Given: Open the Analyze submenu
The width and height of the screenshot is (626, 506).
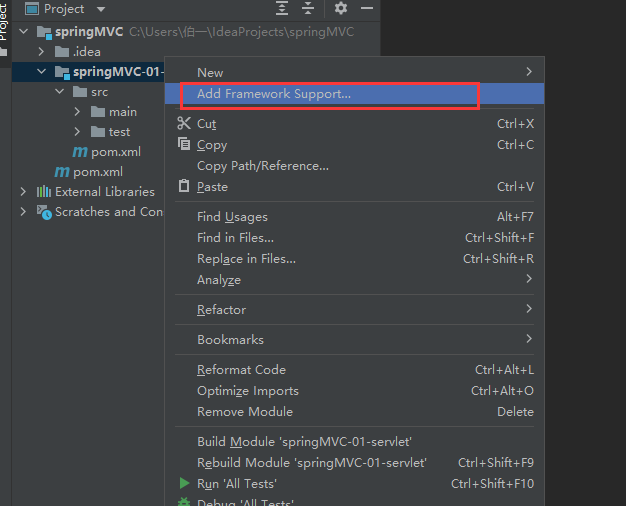Looking at the screenshot, I should pos(355,280).
